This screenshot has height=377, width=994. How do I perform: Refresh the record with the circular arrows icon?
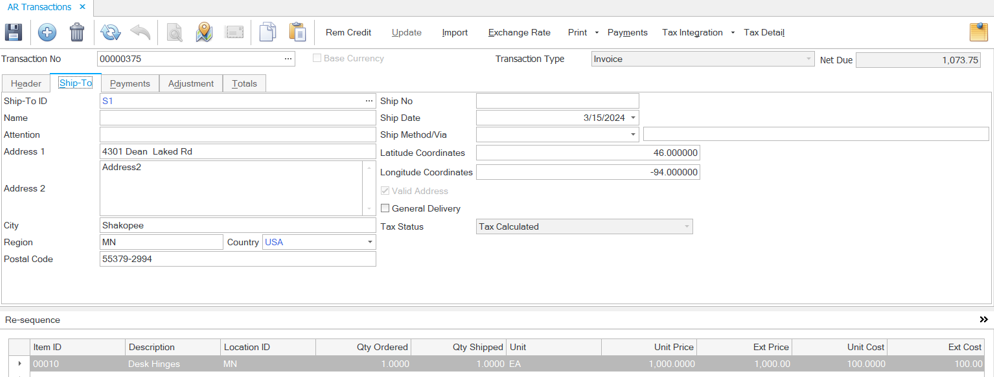coord(110,32)
